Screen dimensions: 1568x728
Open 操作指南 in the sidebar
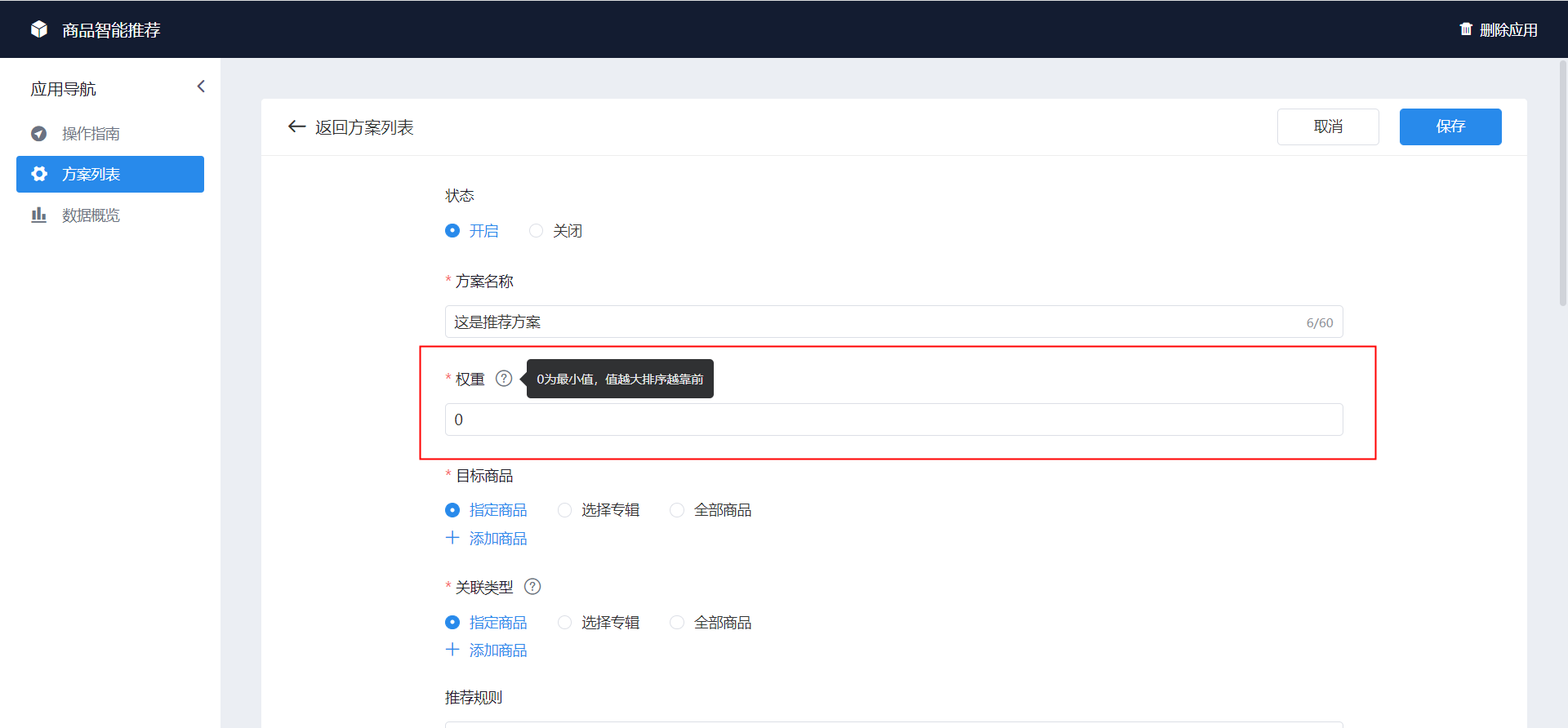110,133
